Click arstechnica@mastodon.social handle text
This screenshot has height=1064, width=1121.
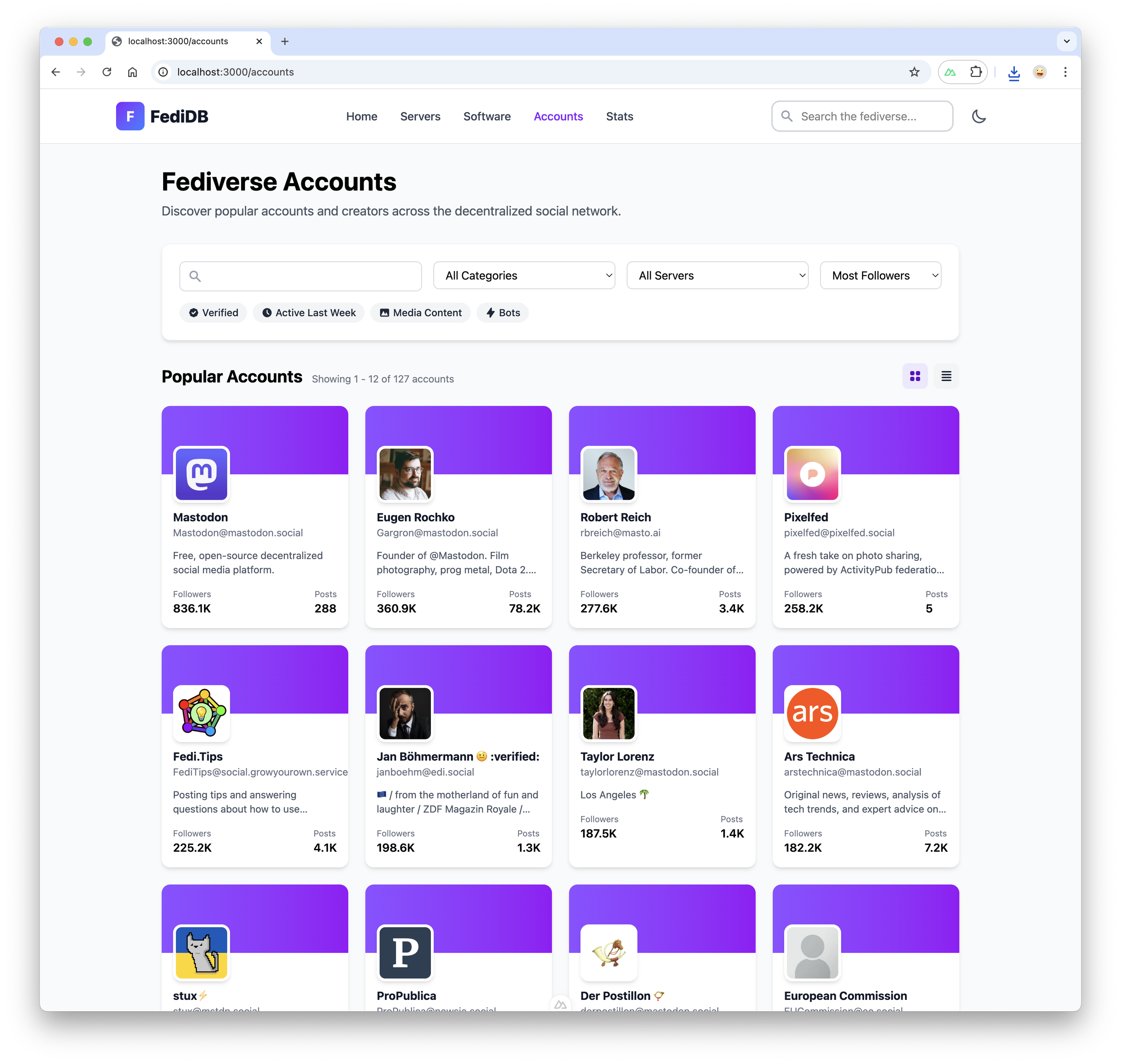[852, 772]
